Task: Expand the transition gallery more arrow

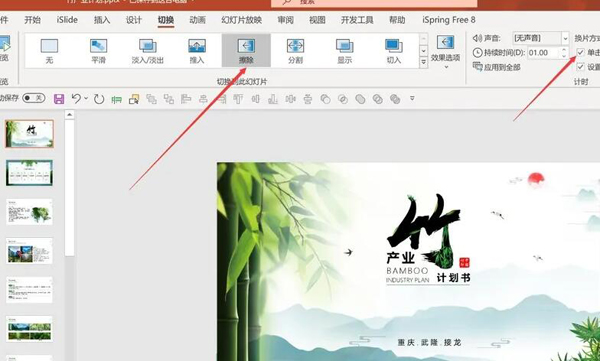Action: click(x=423, y=62)
